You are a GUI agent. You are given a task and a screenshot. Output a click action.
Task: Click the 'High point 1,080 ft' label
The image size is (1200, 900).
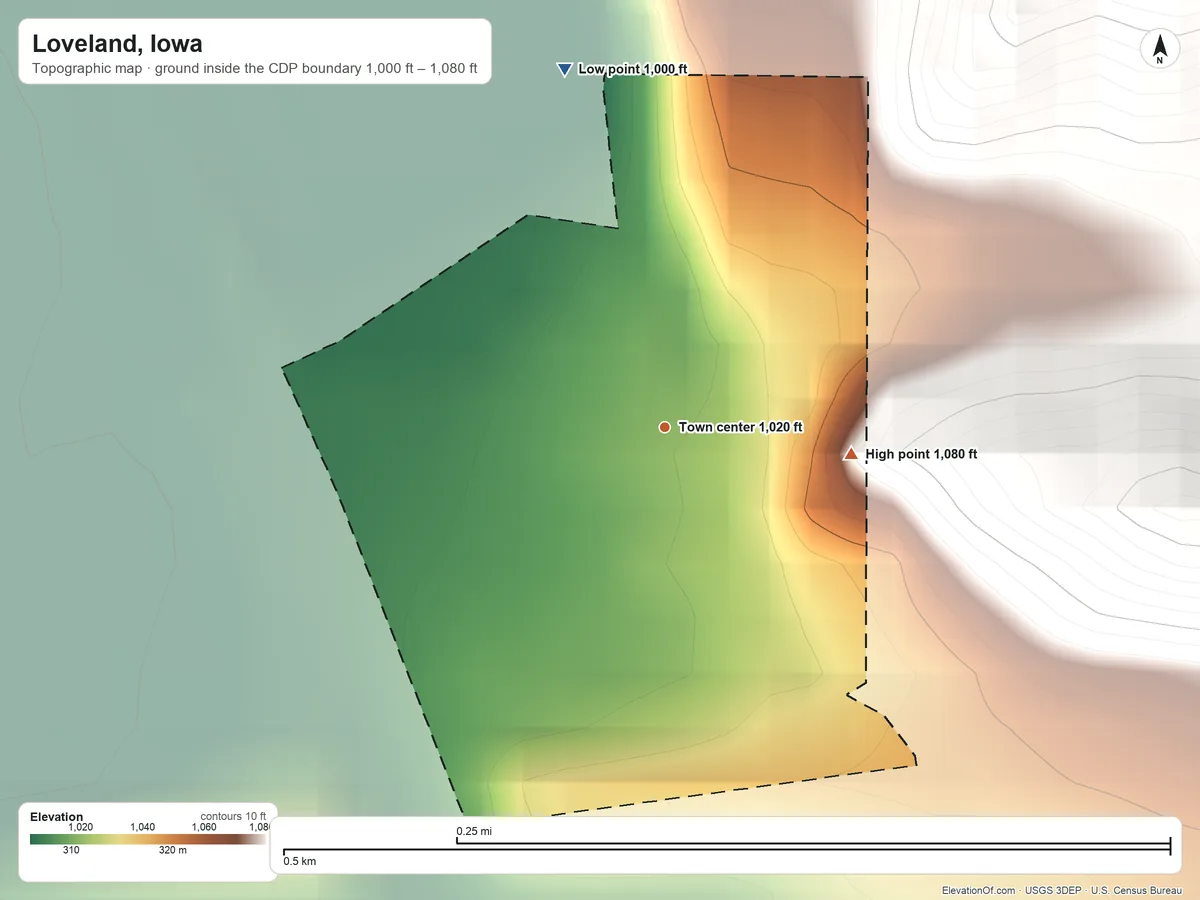point(921,454)
